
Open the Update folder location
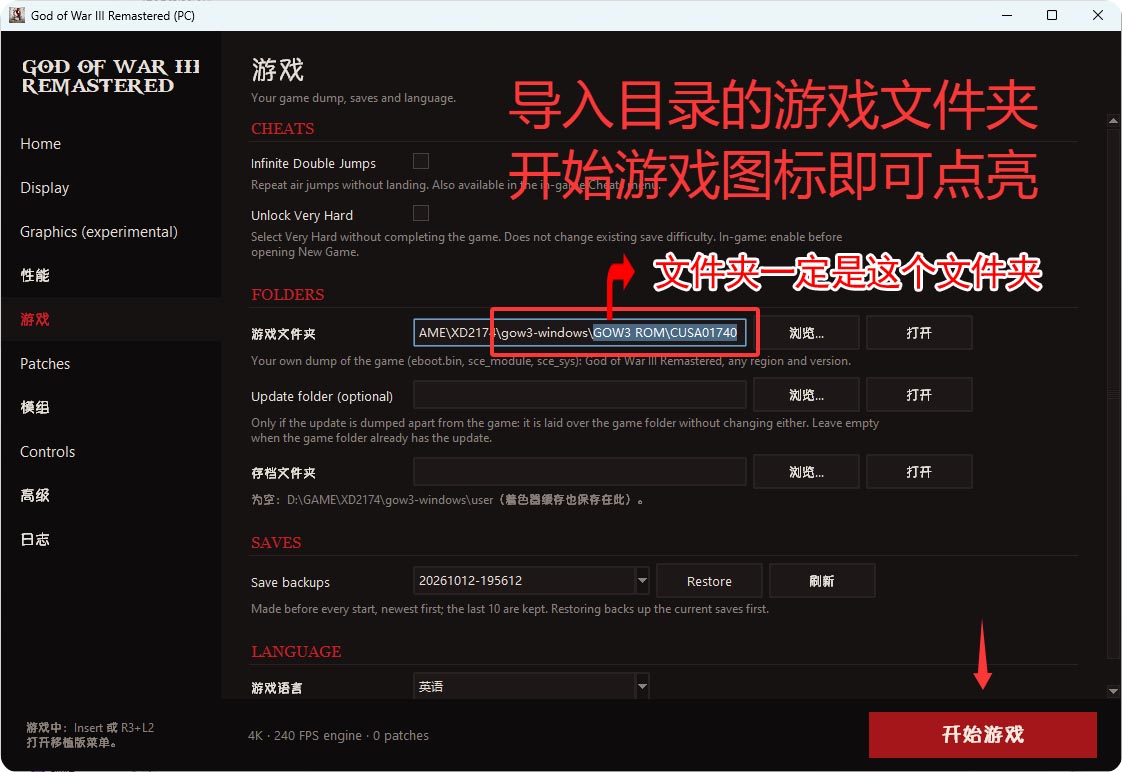click(919, 395)
